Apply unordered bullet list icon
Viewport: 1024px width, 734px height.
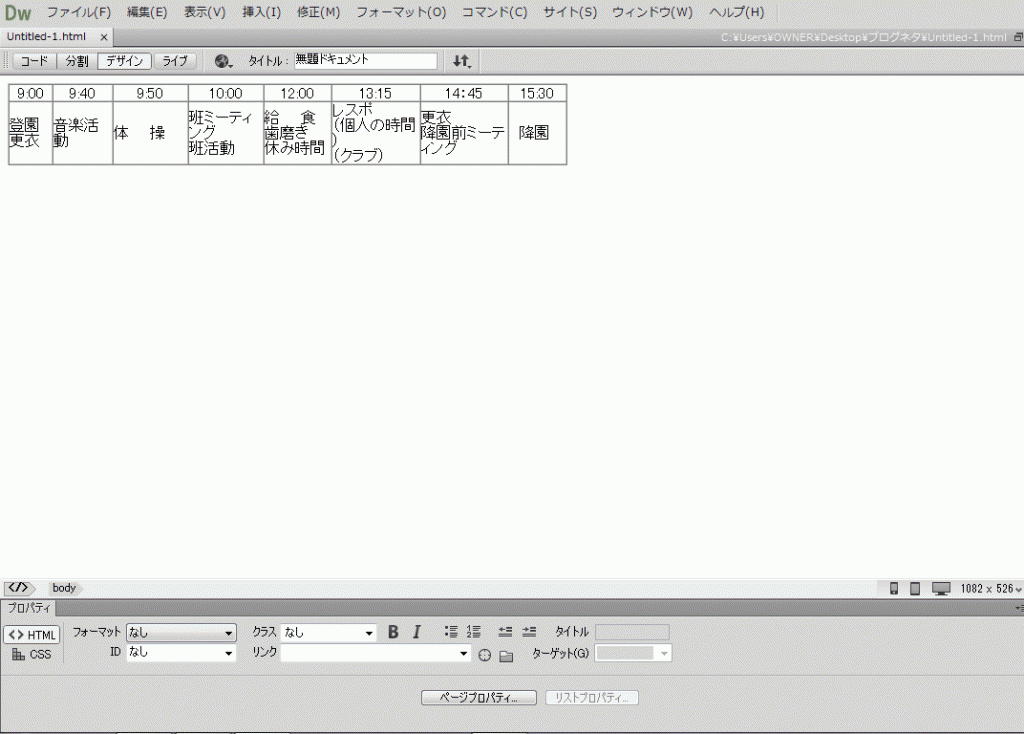(x=451, y=632)
